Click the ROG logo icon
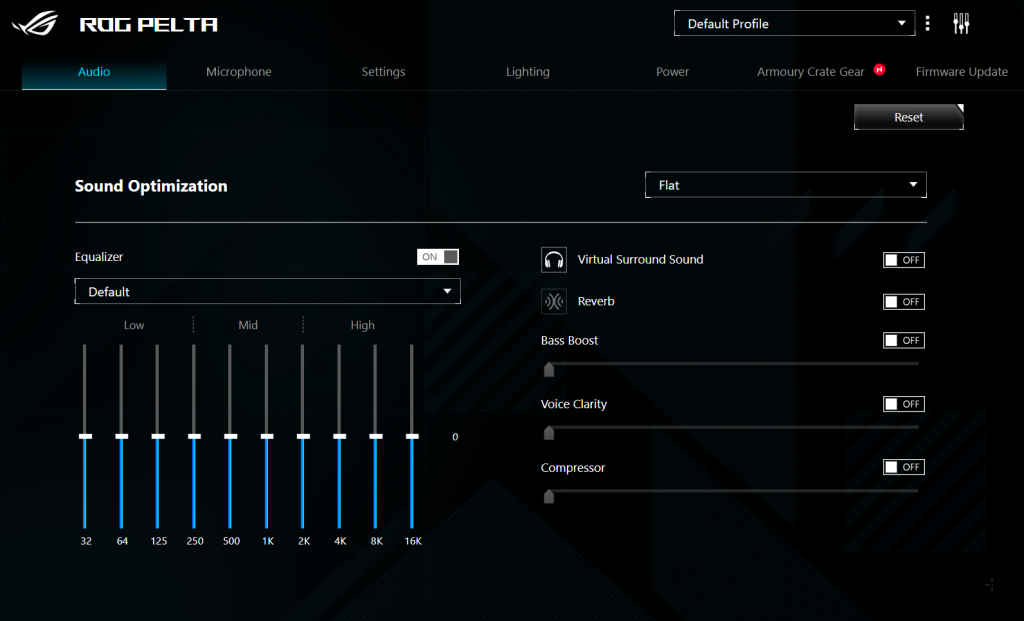 click(x=35, y=24)
